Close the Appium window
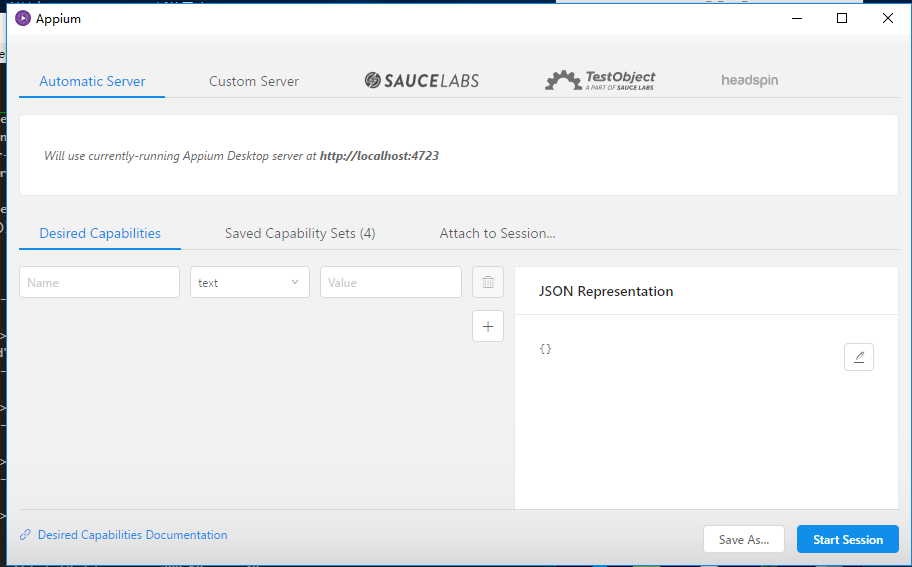Viewport: 912px width, 567px height. click(x=888, y=19)
